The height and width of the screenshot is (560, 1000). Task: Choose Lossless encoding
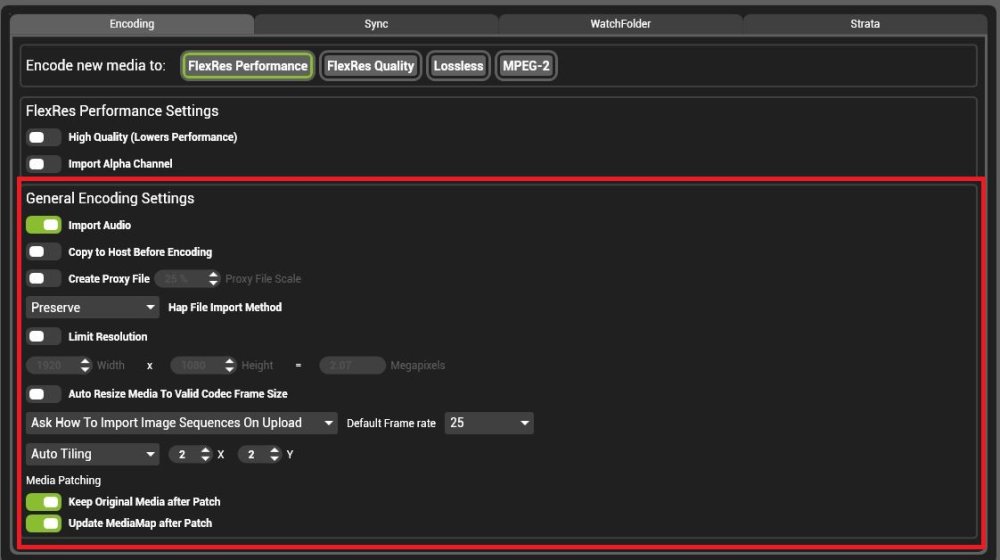click(458, 66)
